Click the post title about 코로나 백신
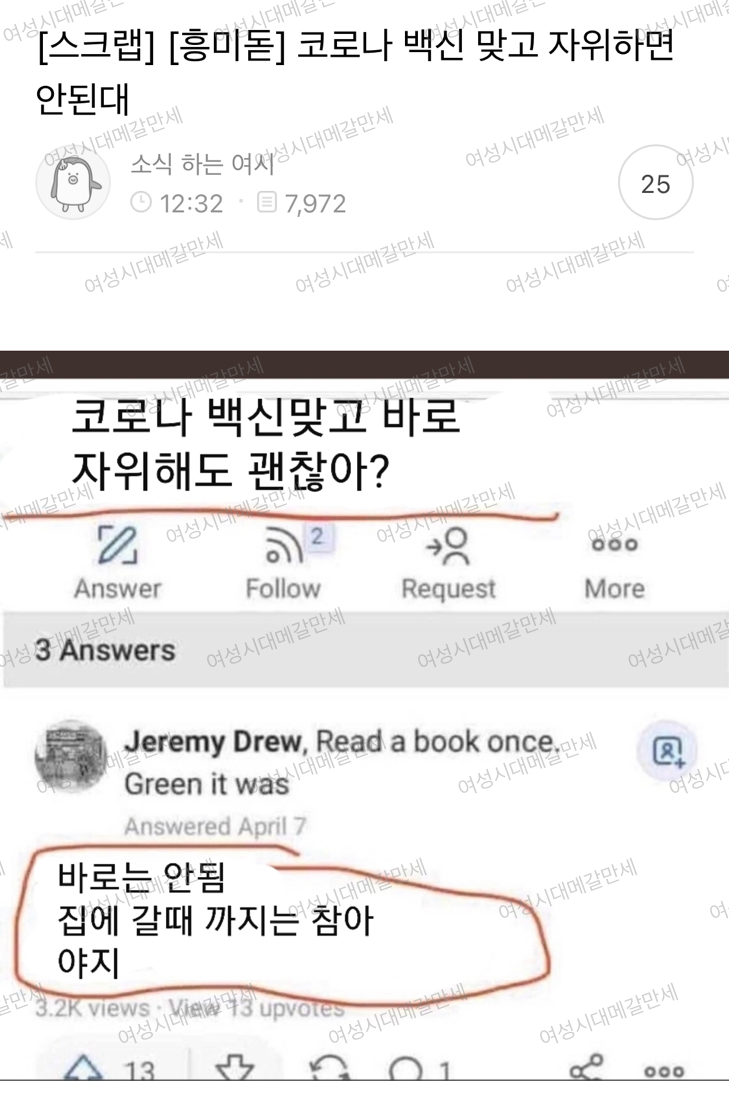This screenshot has height=1107, width=729. (x=355, y=71)
